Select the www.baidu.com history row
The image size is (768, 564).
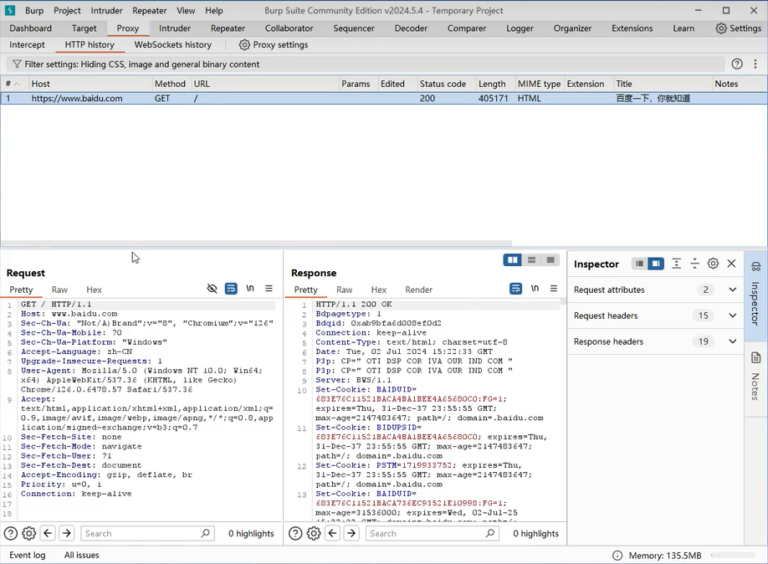pyautogui.click(x=384, y=98)
